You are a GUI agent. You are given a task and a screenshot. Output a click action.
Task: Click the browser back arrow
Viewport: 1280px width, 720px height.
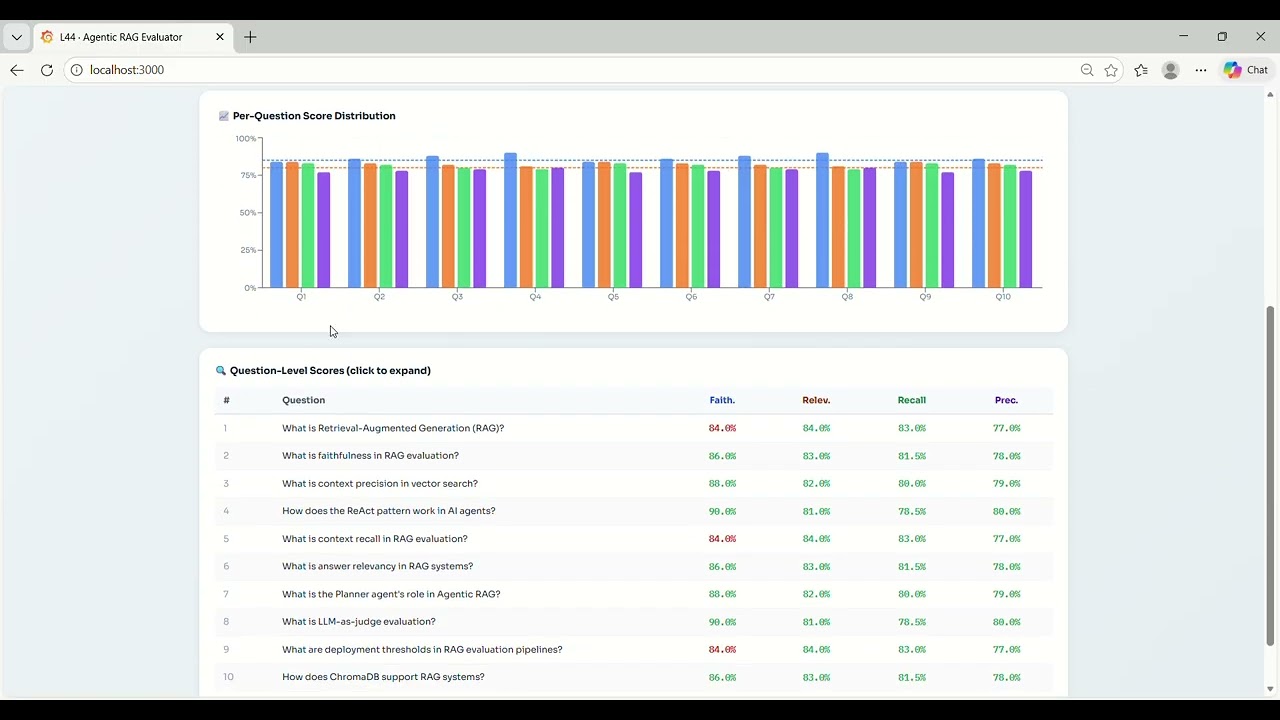[17, 70]
